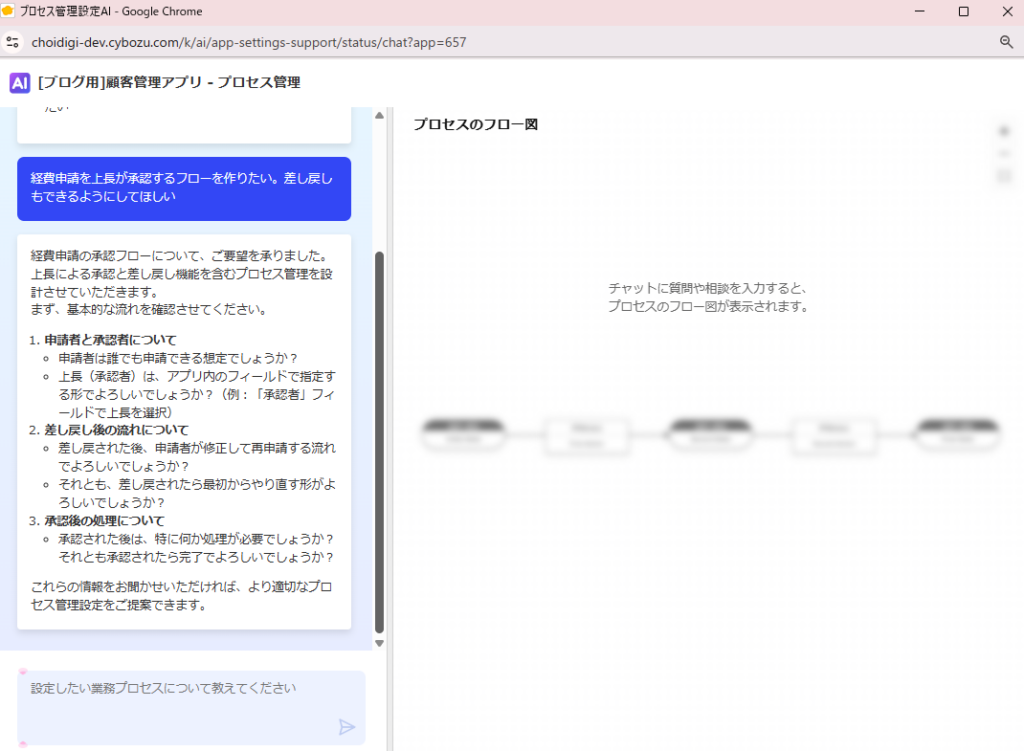The height and width of the screenshot is (751, 1024).
Task: Maximize the Chrome window
Action: [963, 12]
